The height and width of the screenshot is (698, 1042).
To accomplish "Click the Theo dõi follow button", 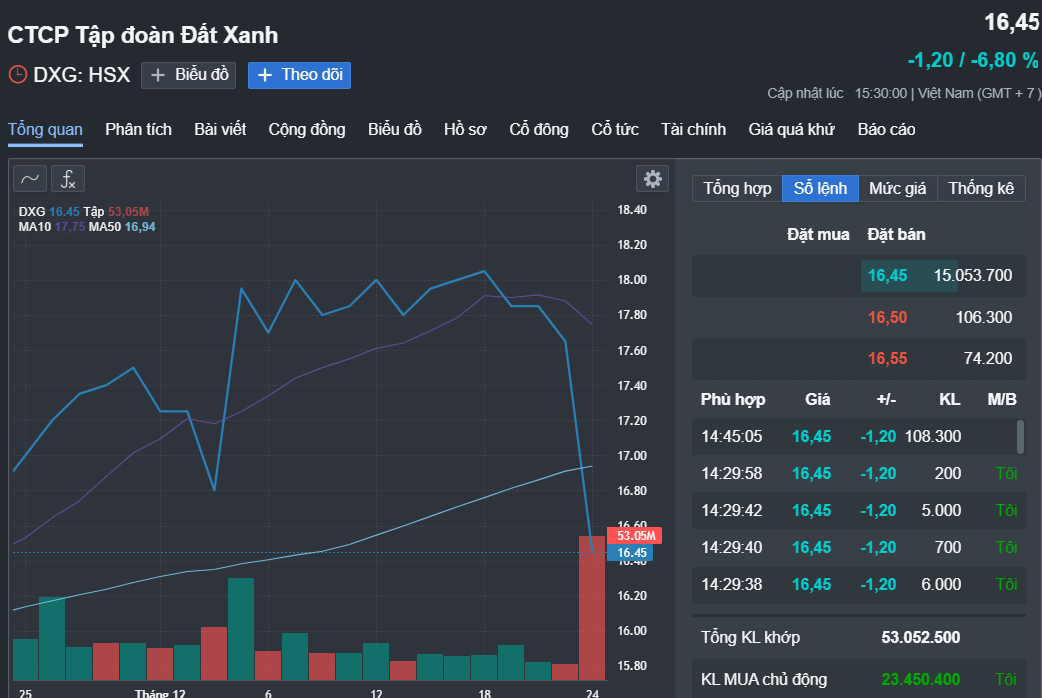I will click(299, 75).
